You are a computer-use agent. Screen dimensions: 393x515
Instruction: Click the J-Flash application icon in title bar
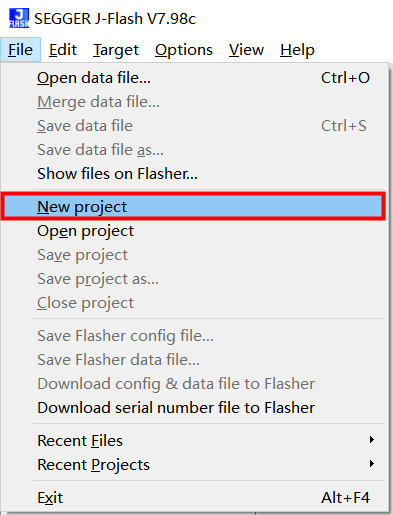click(x=19, y=18)
